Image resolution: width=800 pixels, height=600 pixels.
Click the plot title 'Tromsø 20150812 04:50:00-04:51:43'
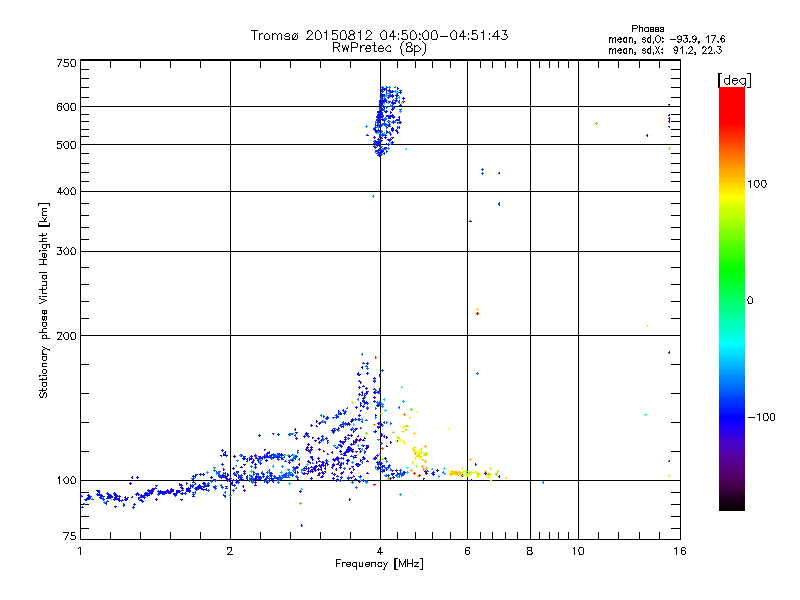(379, 35)
